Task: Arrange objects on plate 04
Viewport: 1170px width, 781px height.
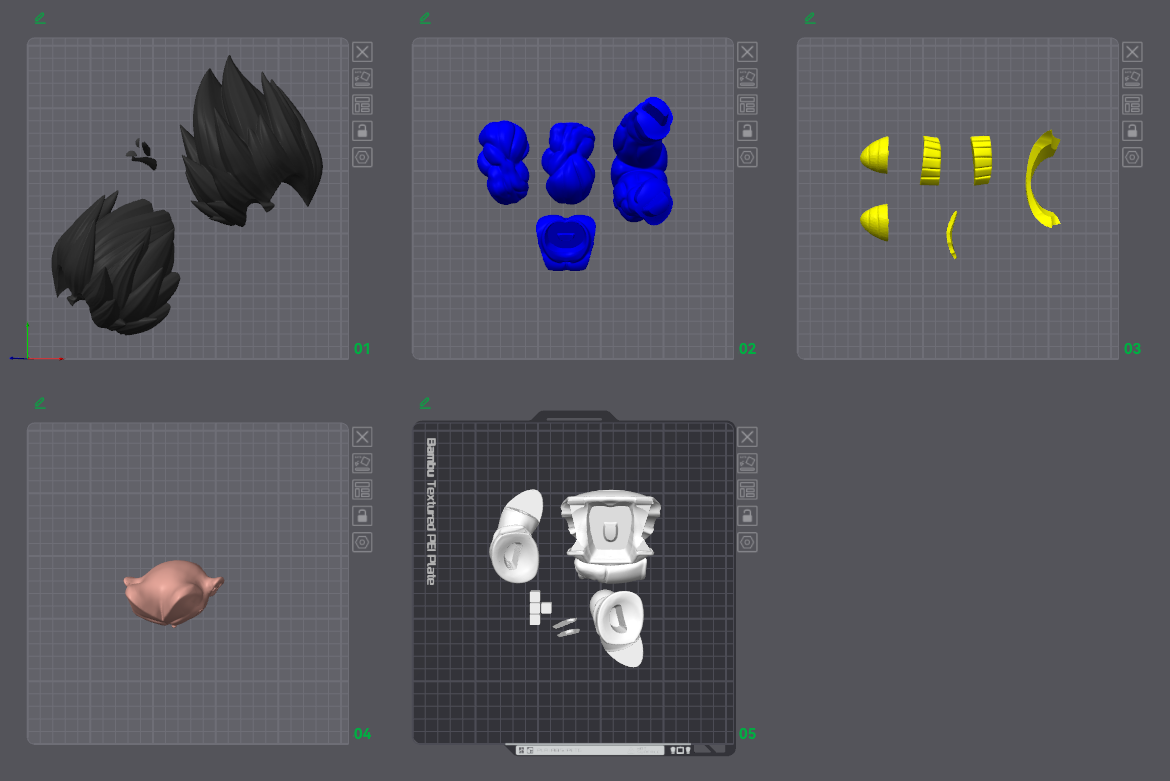Action: point(362,489)
